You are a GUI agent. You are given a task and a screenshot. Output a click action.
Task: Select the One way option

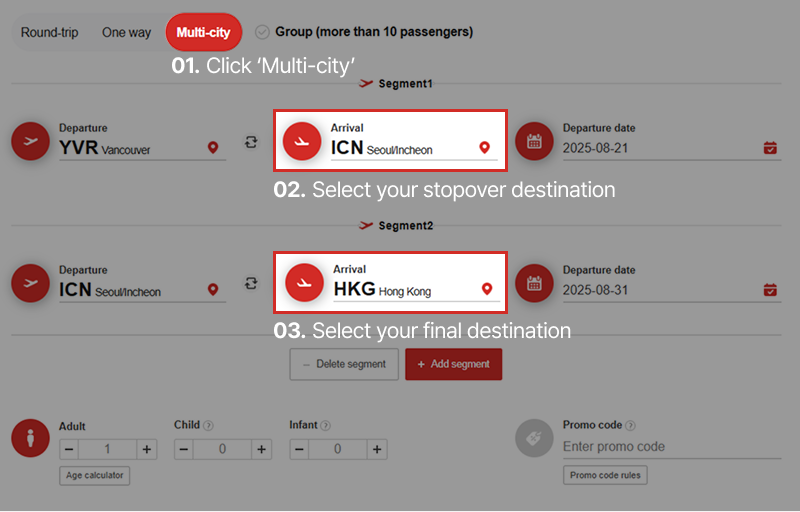tap(126, 32)
